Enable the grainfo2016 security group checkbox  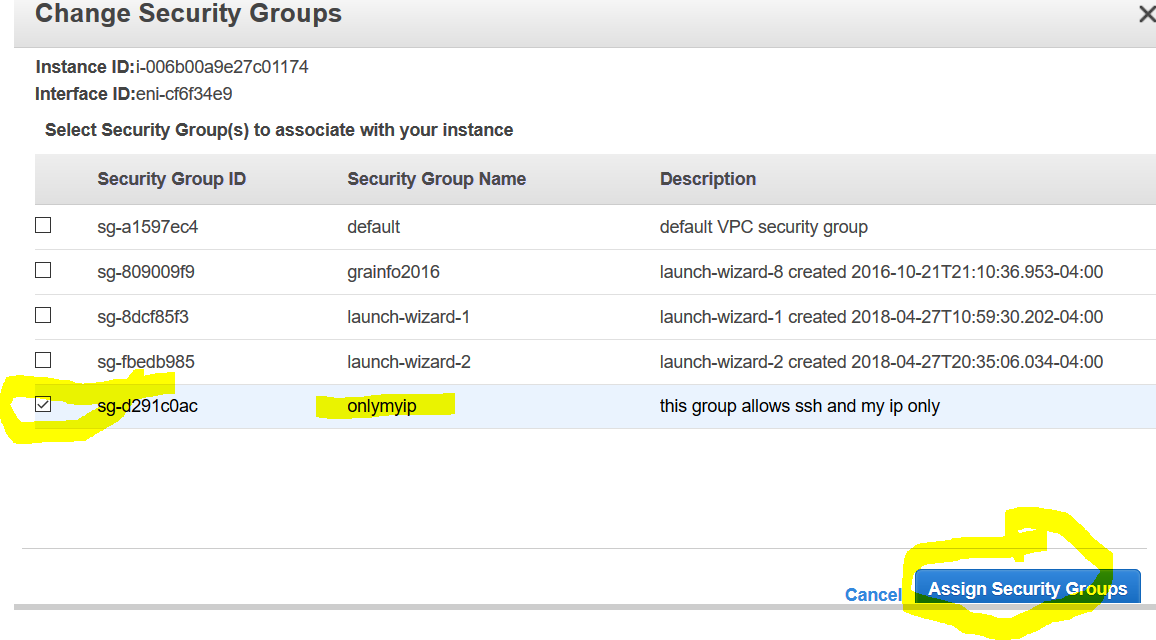tap(43, 270)
